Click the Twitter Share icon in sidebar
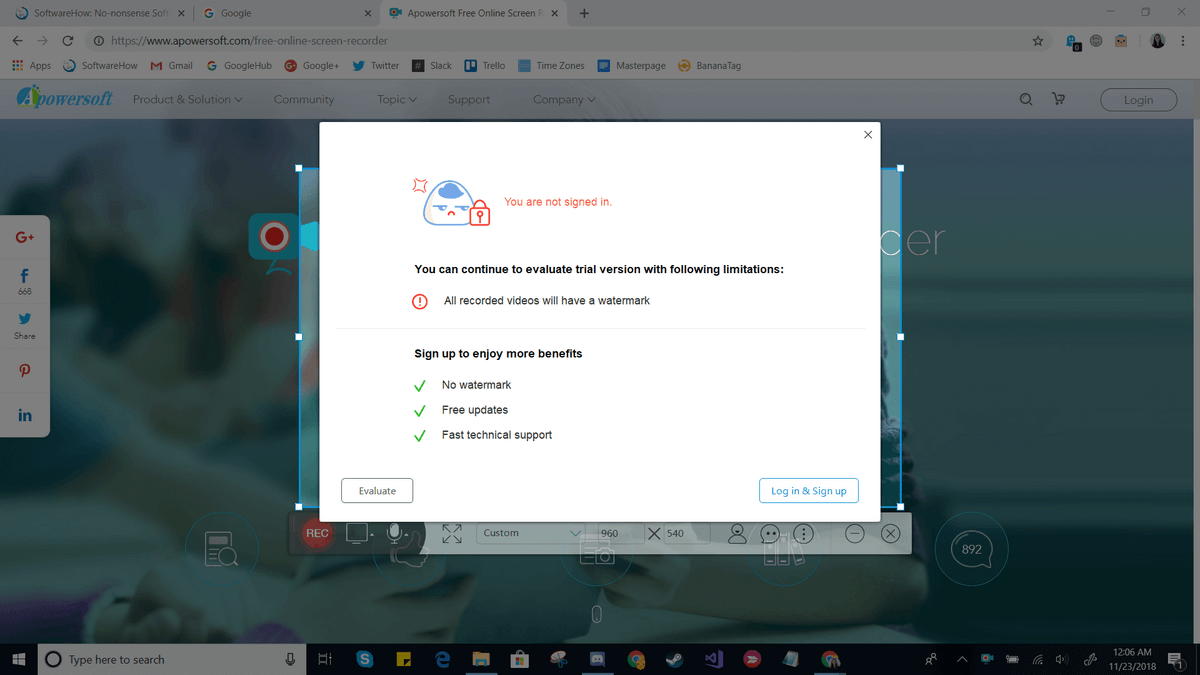1200x675 pixels. [x=25, y=324]
